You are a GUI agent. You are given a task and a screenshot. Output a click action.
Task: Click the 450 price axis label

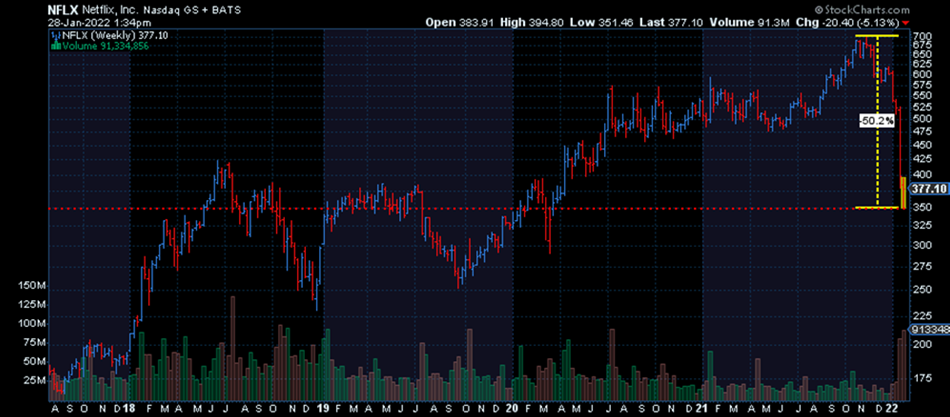click(x=920, y=145)
